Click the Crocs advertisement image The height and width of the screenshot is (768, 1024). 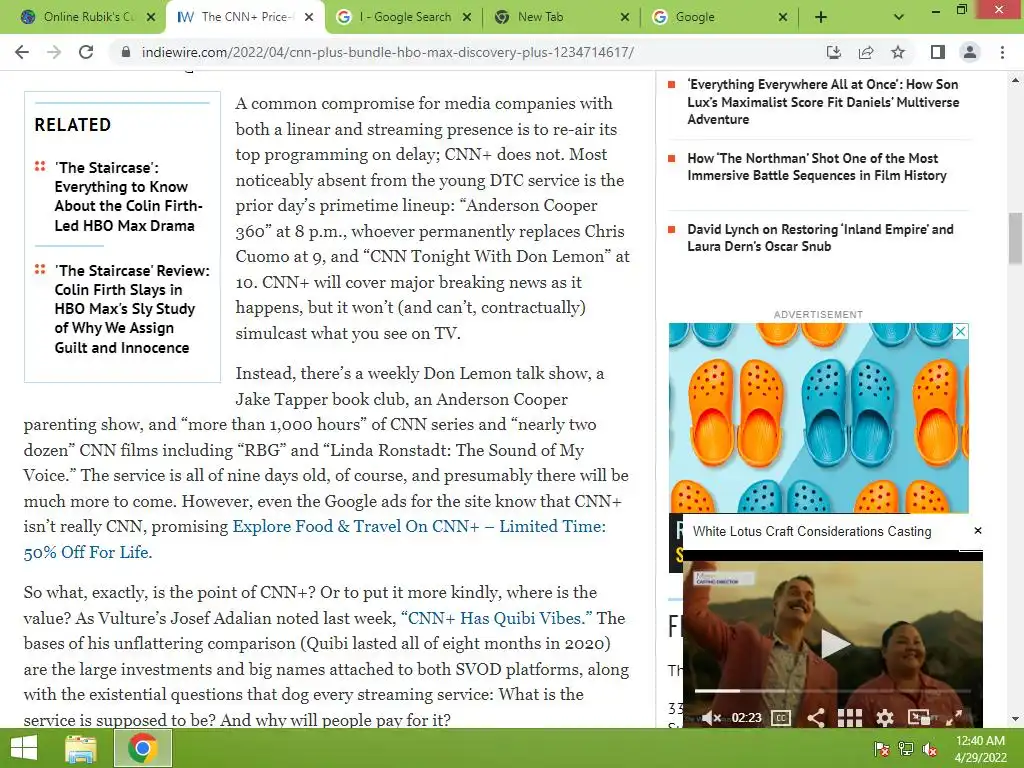[x=818, y=418]
